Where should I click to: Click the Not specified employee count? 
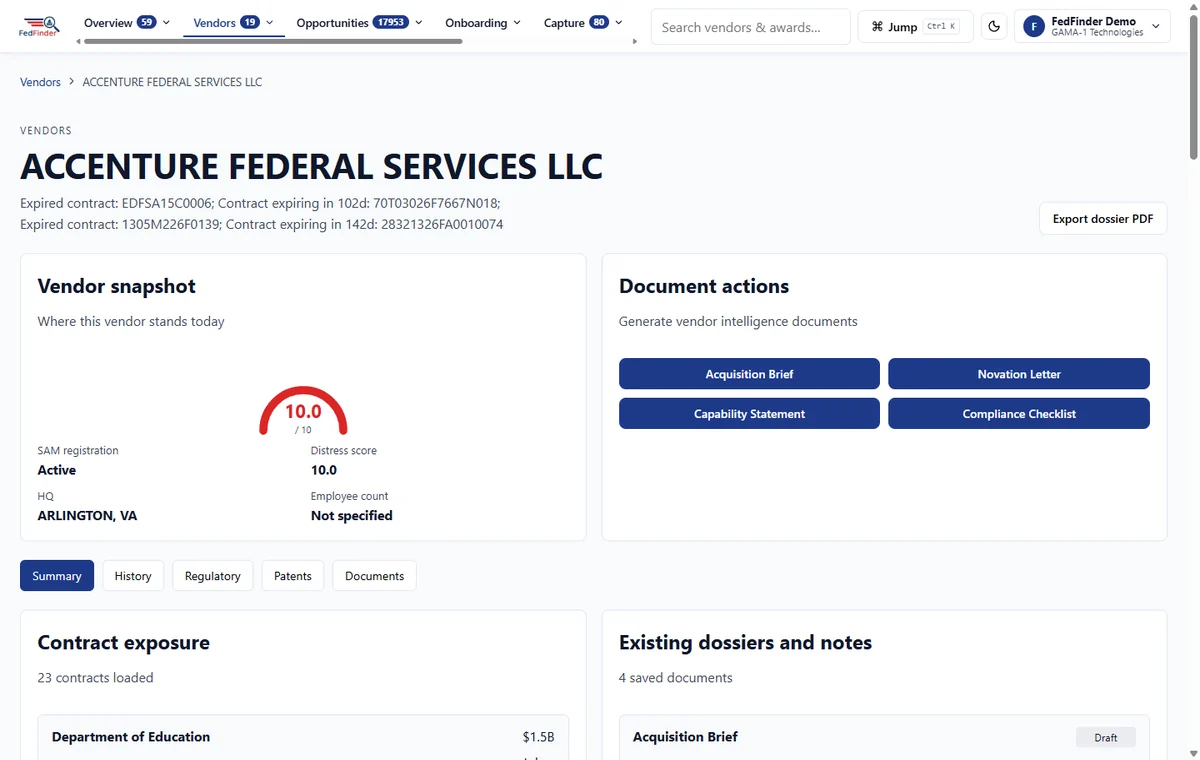352,516
